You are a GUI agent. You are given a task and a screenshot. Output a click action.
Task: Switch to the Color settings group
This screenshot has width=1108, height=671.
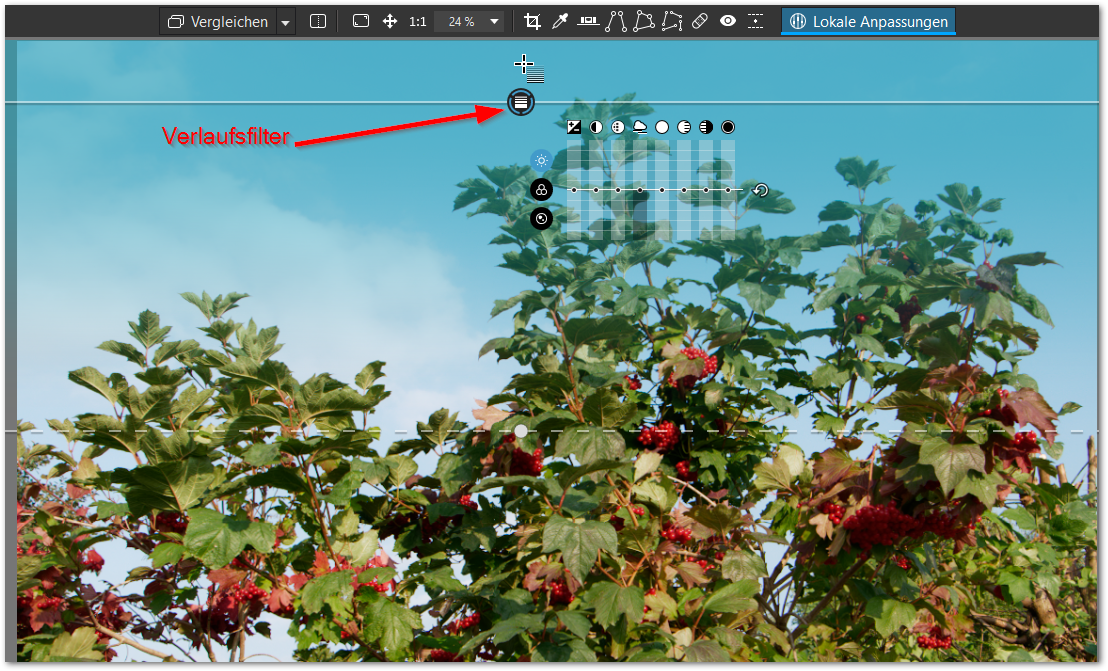coord(541,190)
